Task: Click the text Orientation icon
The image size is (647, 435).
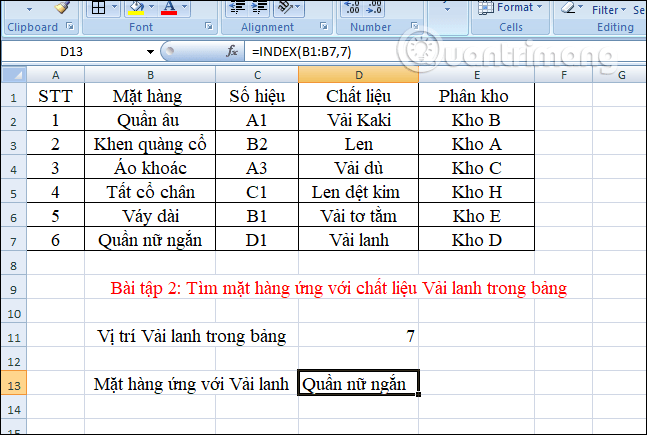Action: coord(285,7)
